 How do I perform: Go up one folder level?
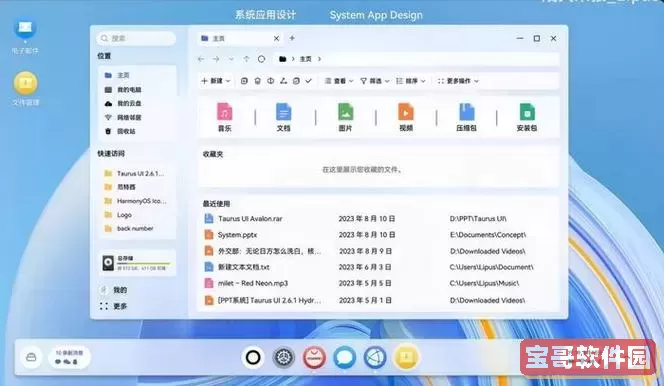[x=246, y=59]
